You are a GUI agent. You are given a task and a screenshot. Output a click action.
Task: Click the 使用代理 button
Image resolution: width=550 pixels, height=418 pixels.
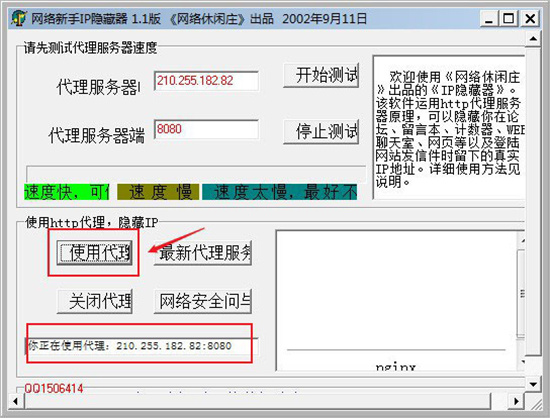tap(94, 252)
